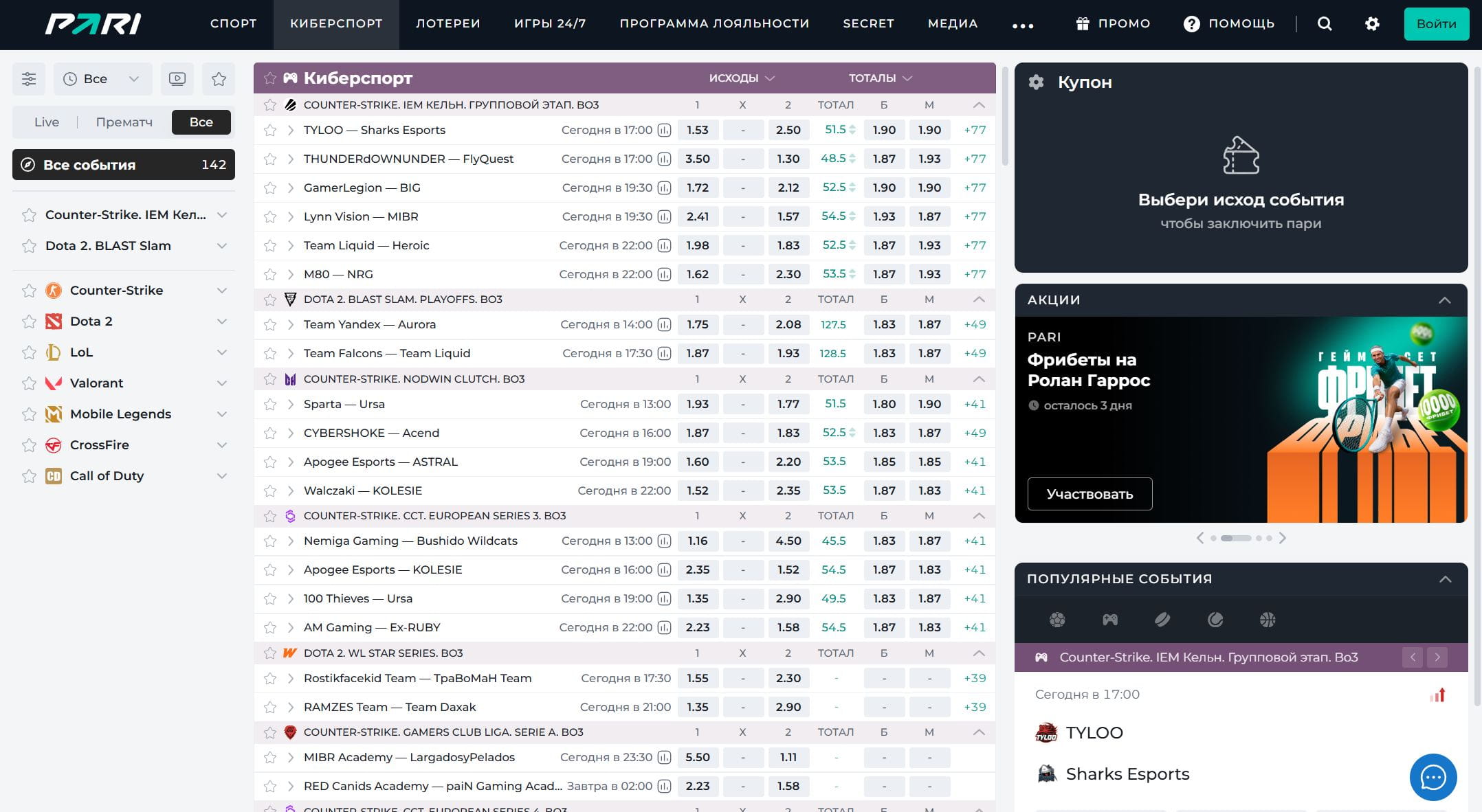Select the basketball icon in popular events
The width and height of the screenshot is (1482, 812).
pyautogui.click(x=1268, y=620)
